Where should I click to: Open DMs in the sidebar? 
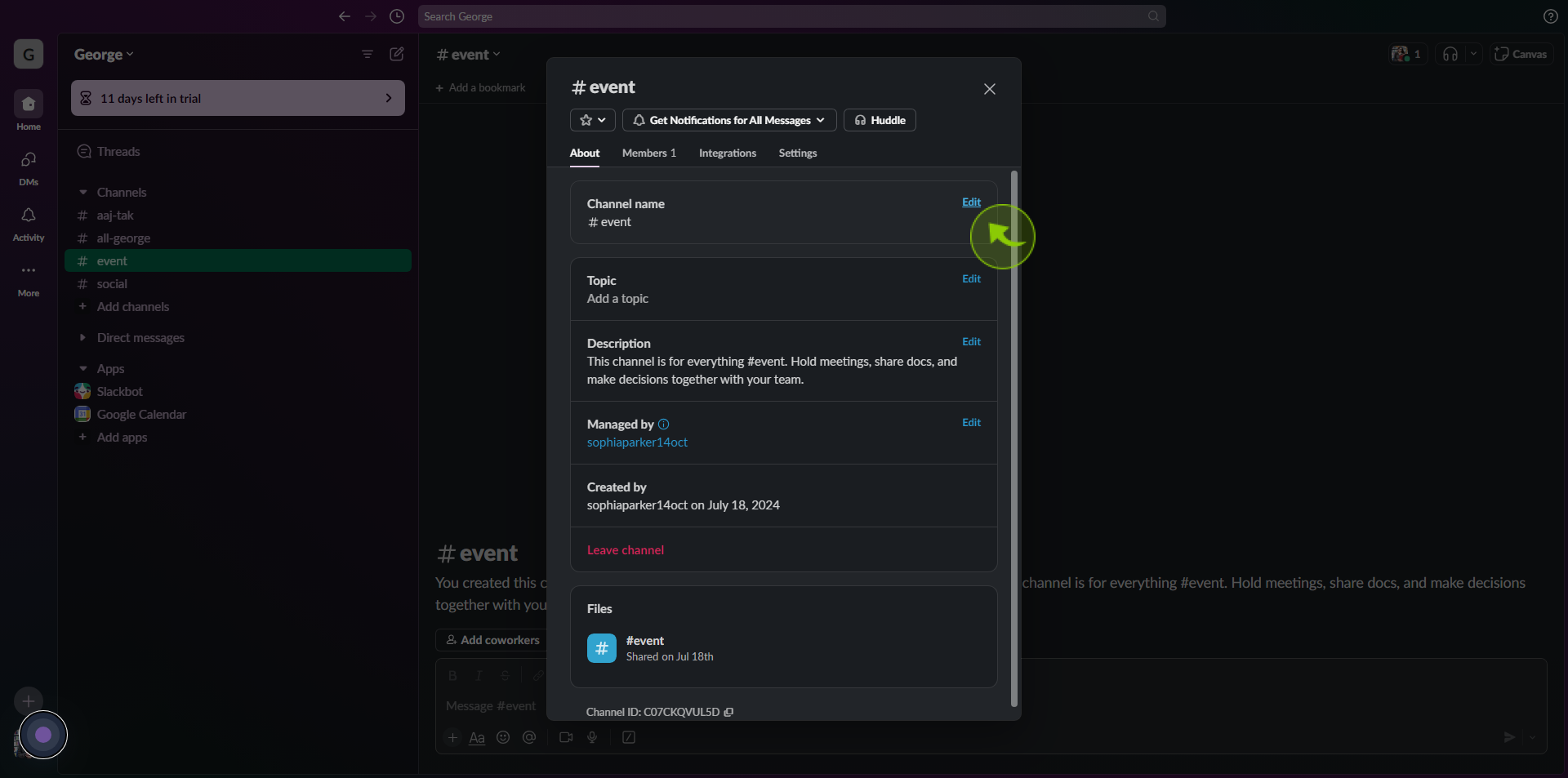click(x=29, y=167)
